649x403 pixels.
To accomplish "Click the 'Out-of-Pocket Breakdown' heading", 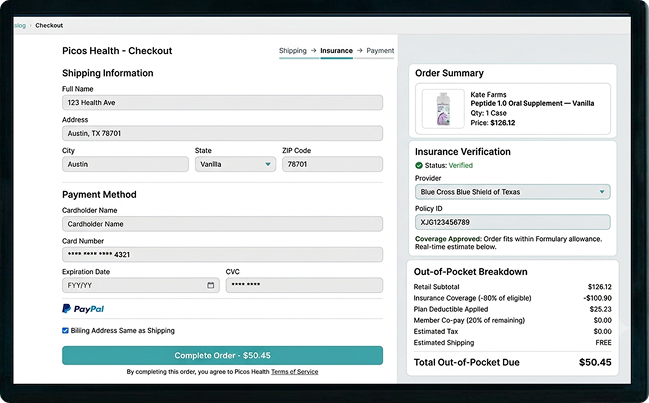I will click(471, 272).
